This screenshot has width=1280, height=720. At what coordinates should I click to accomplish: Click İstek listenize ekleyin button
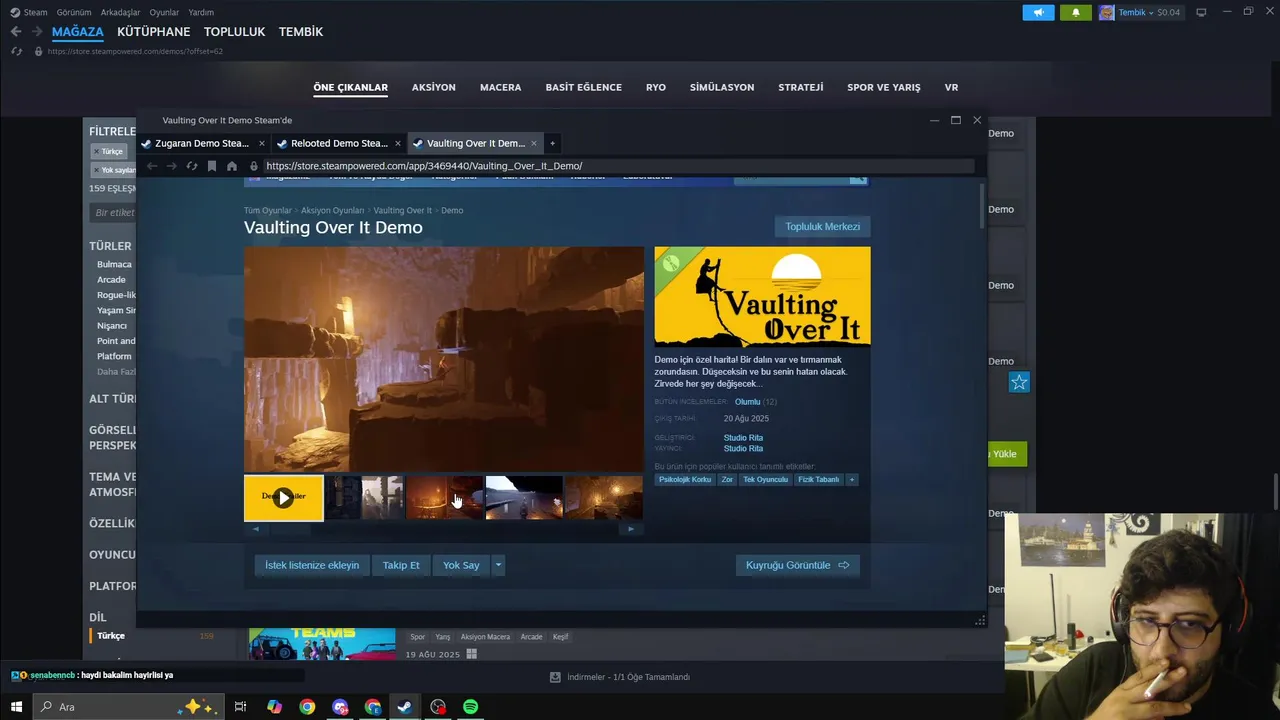point(312,565)
